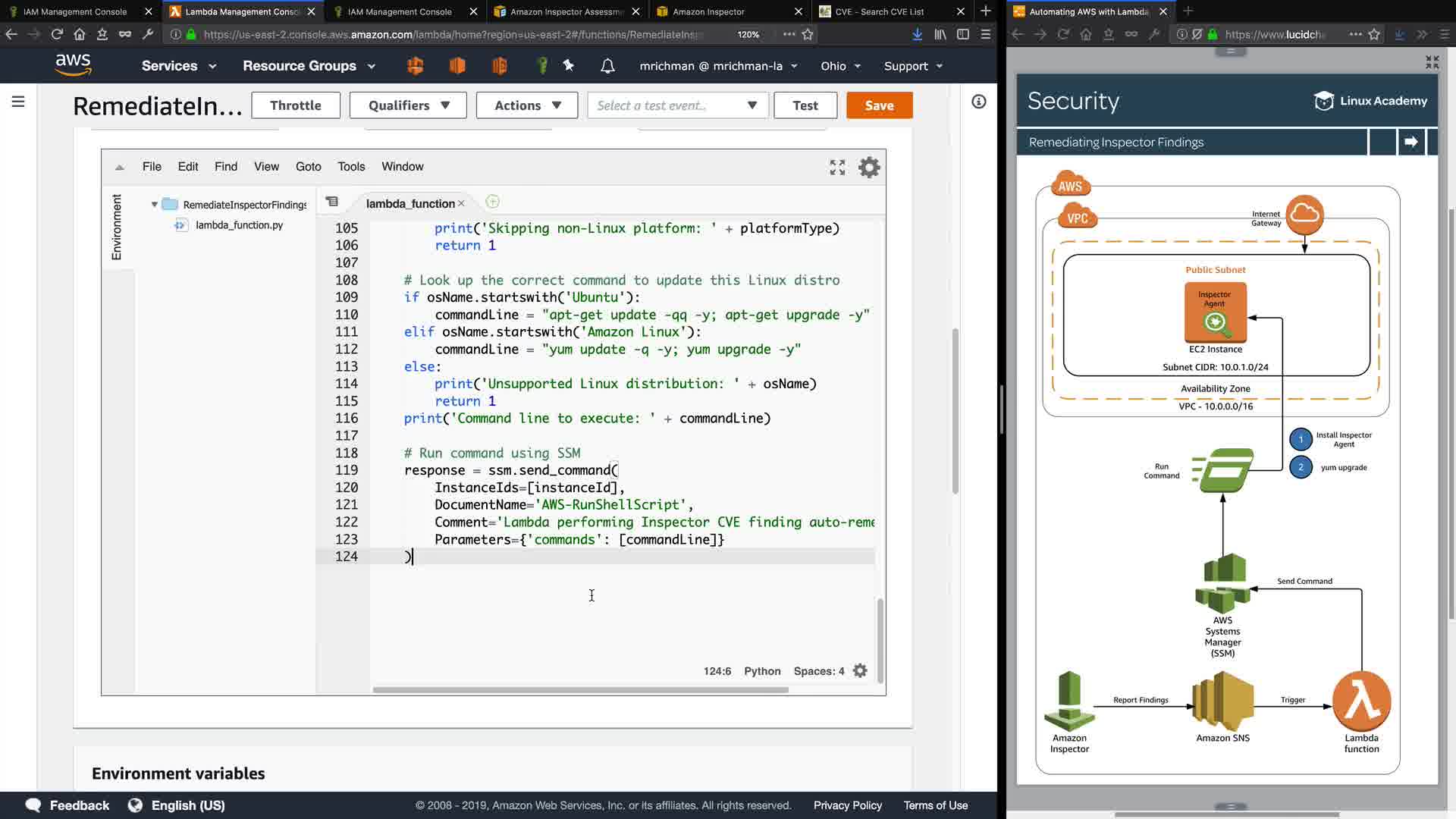
Task: Click the next slide arrow in the Security panel
Action: click(1410, 142)
